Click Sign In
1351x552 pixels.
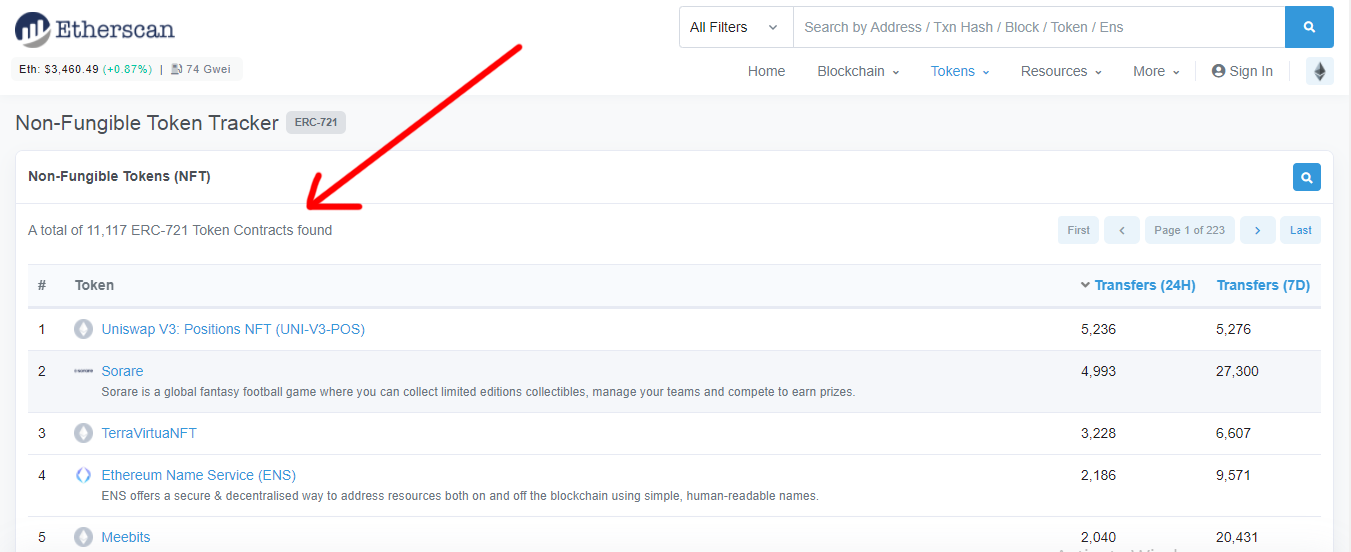click(1242, 71)
